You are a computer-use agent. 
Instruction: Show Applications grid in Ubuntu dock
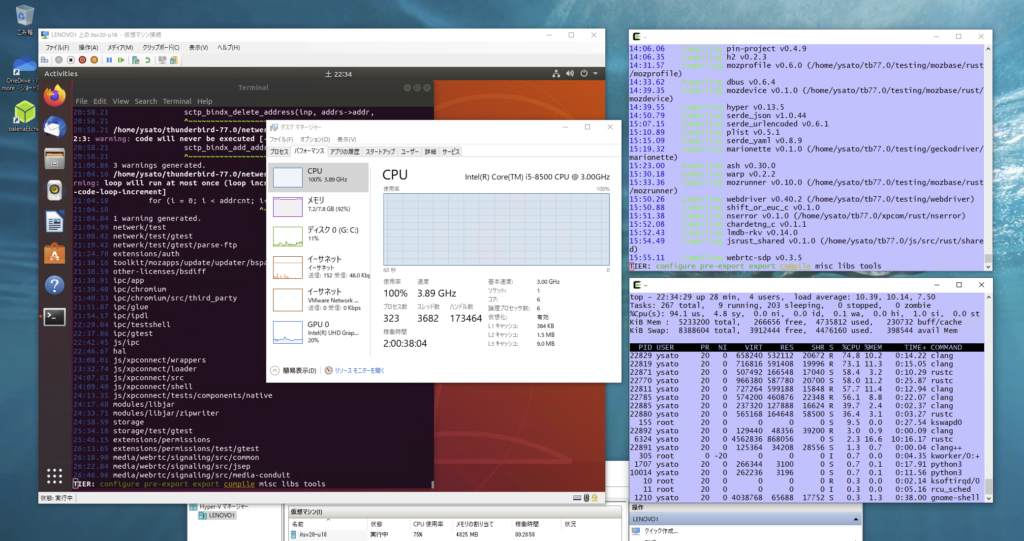tap(56, 477)
